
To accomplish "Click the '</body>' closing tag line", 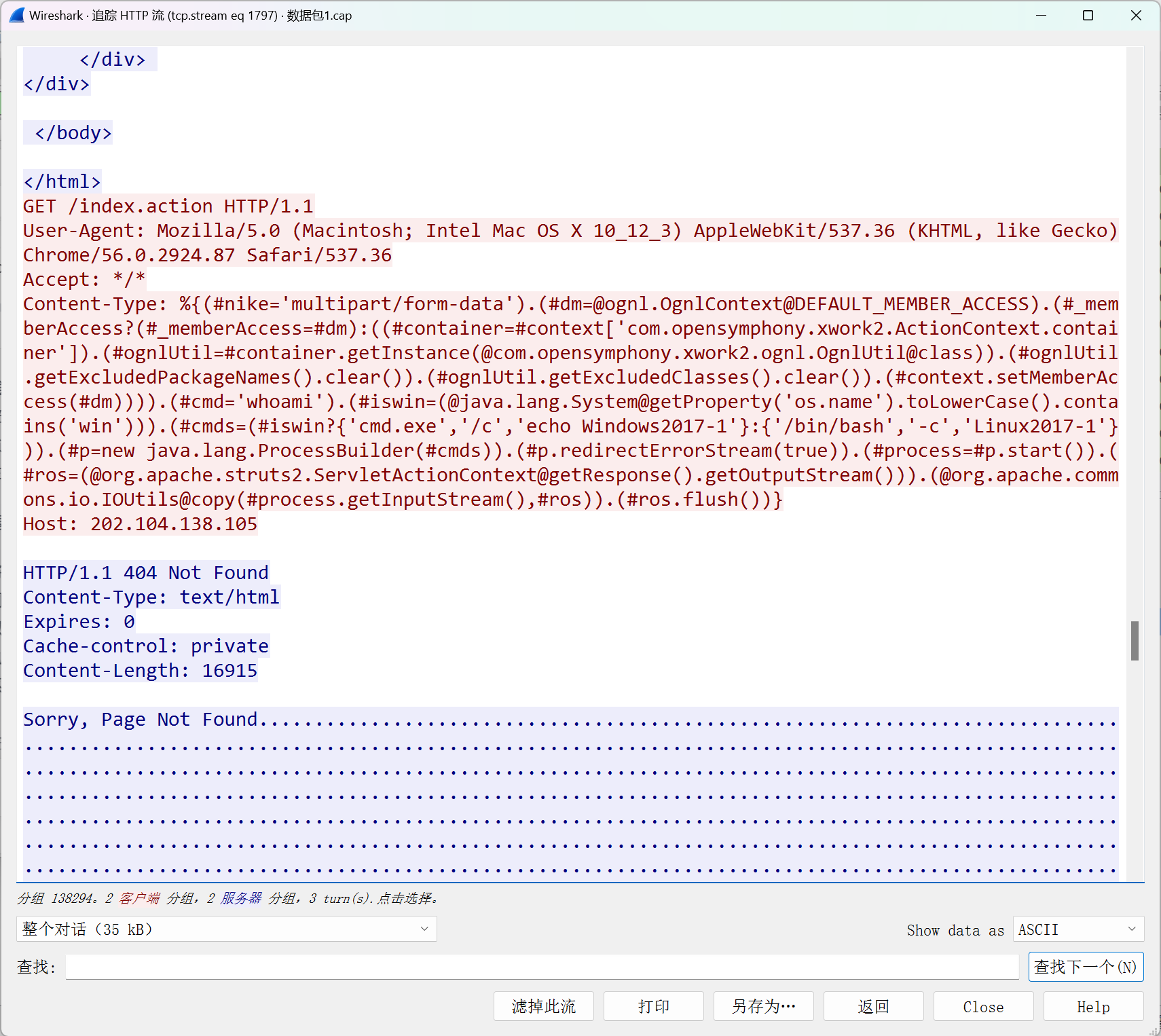I will coord(73,133).
